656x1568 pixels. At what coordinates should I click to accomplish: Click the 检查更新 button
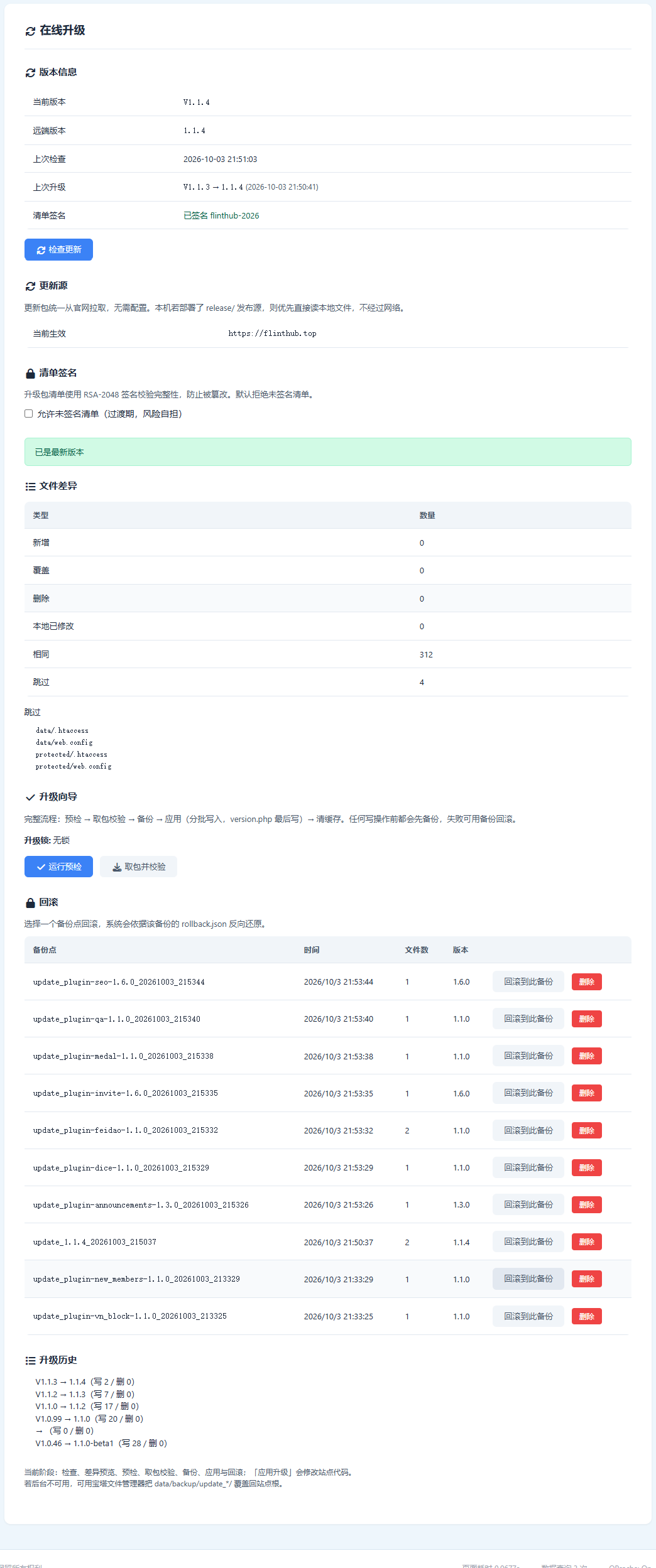[58, 249]
